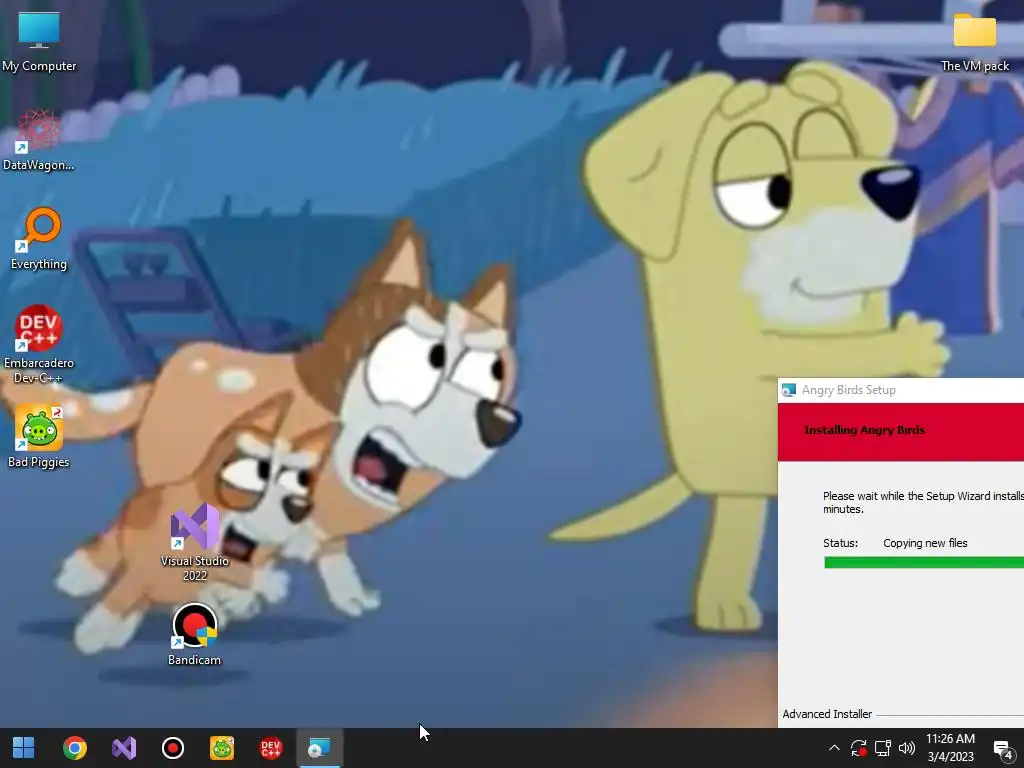The image size is (1024, 768).
Task: Select the Everything search shortcut
Action: pyautogui.click(x=39, y=239)
